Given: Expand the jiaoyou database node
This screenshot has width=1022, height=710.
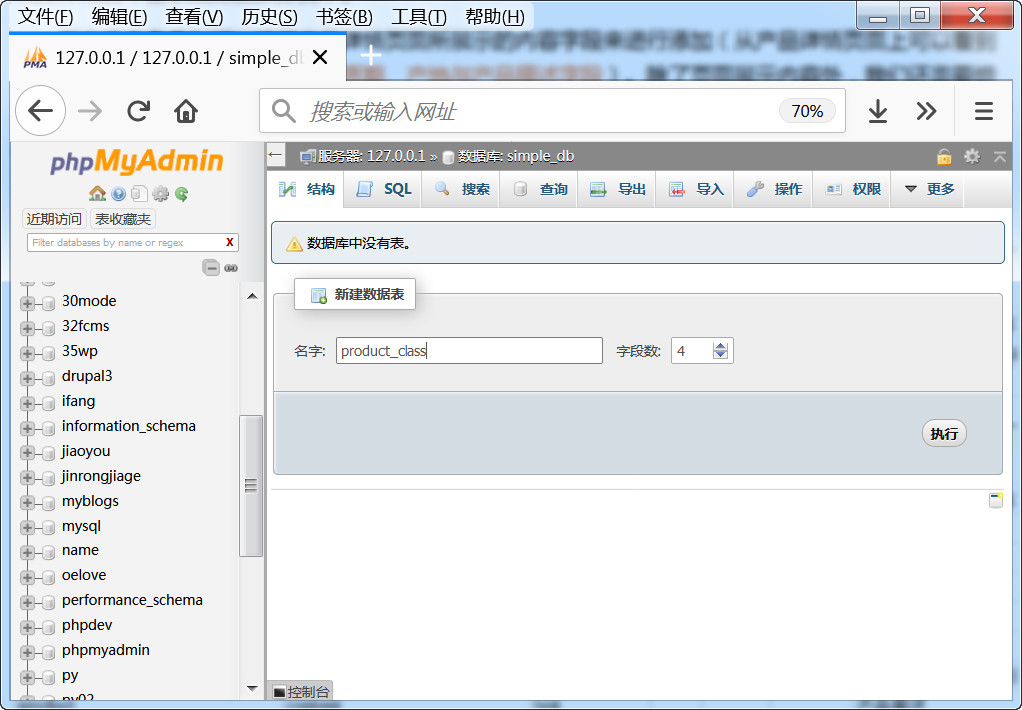Looking at the screenshot, I should [27, 453].
